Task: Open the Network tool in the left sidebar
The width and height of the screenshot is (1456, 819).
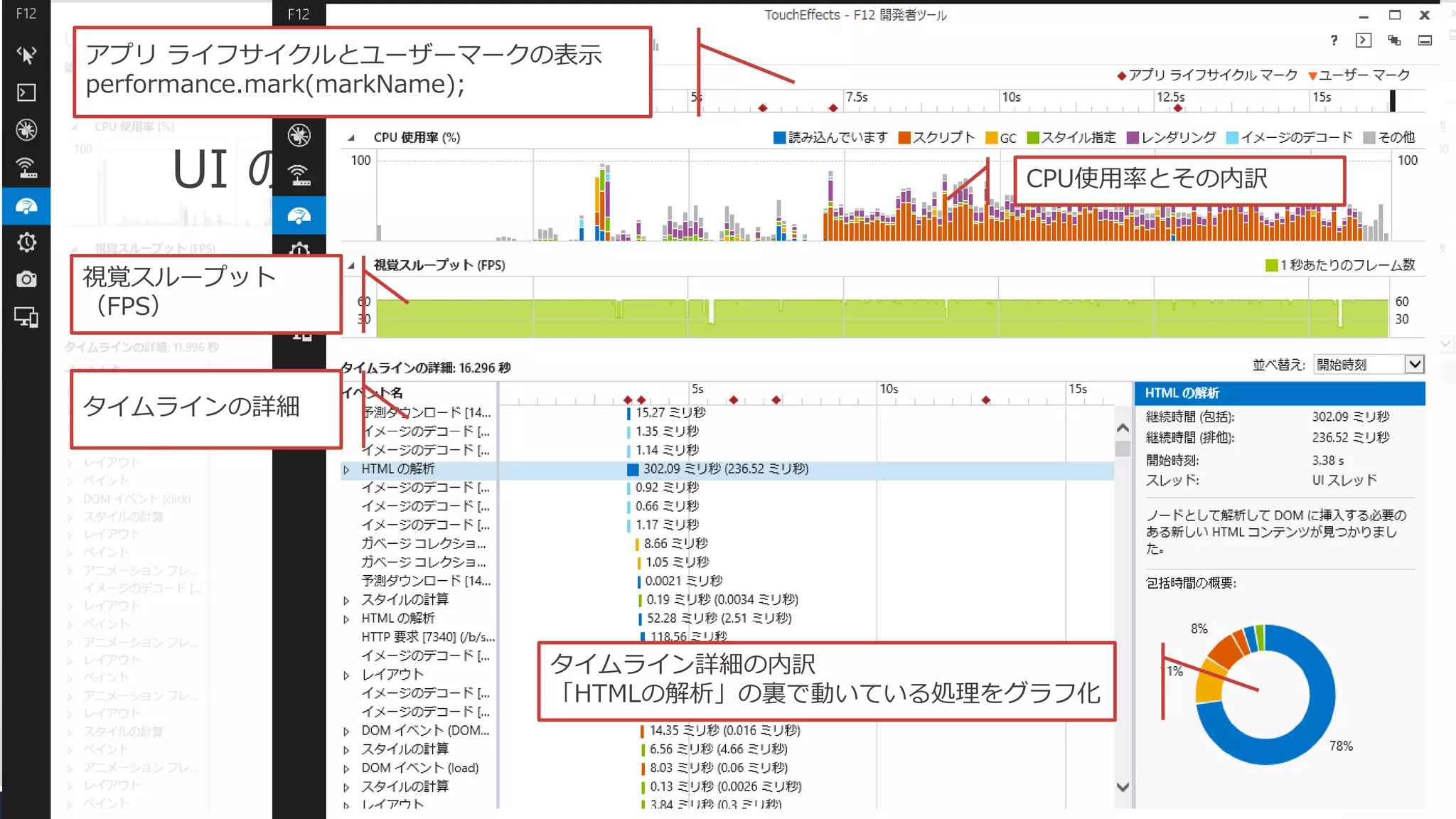Action: point(26,168)
